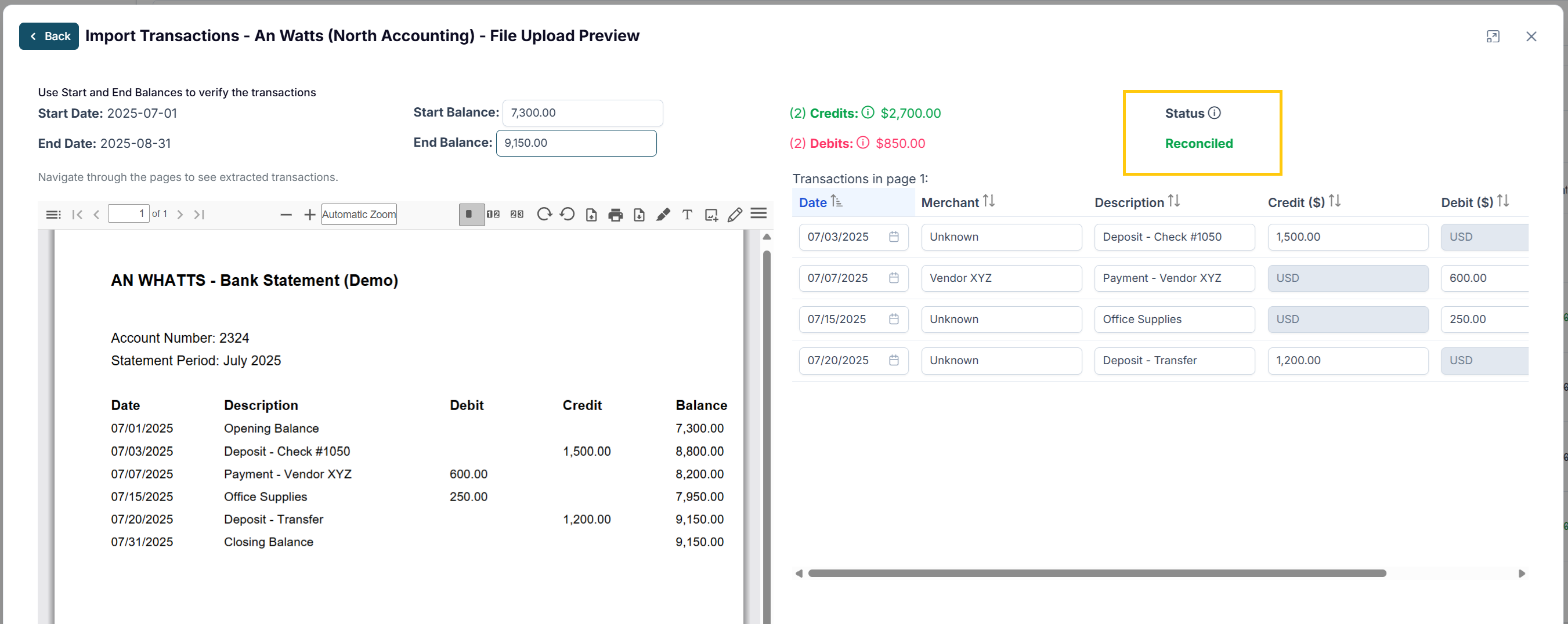Edit the Start Balance field

click(583, 113)
